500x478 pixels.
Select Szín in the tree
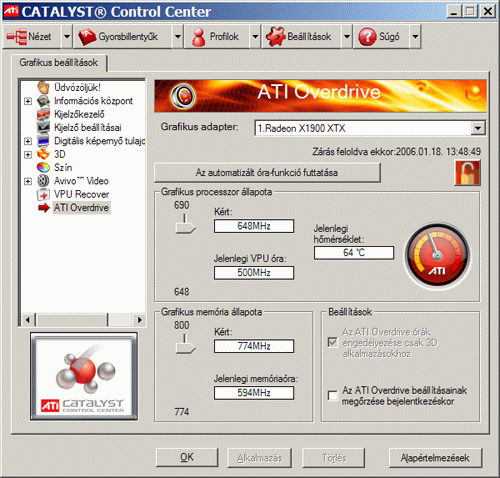click(63, 168)
